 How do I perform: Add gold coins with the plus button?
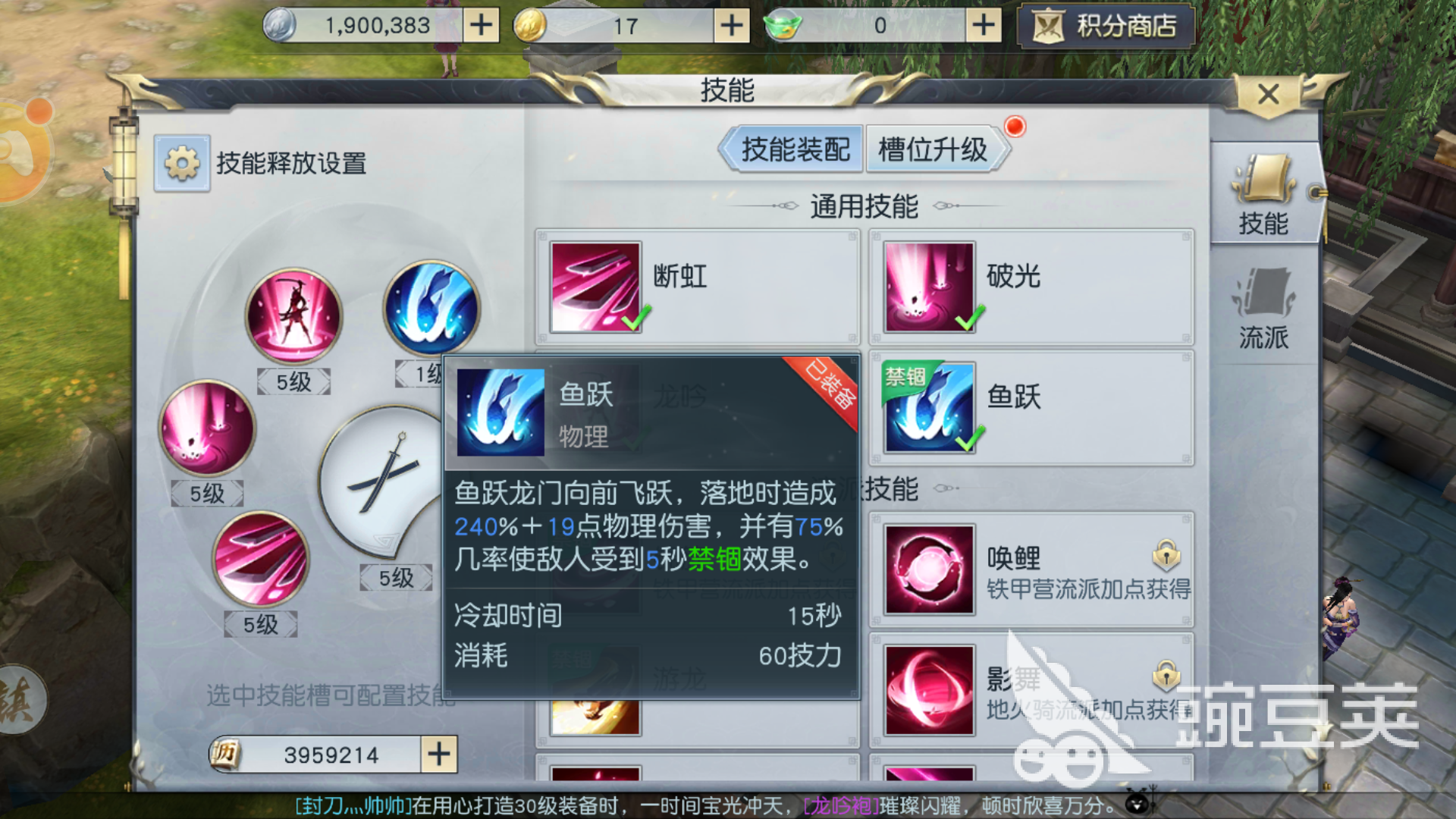point(732,26)
